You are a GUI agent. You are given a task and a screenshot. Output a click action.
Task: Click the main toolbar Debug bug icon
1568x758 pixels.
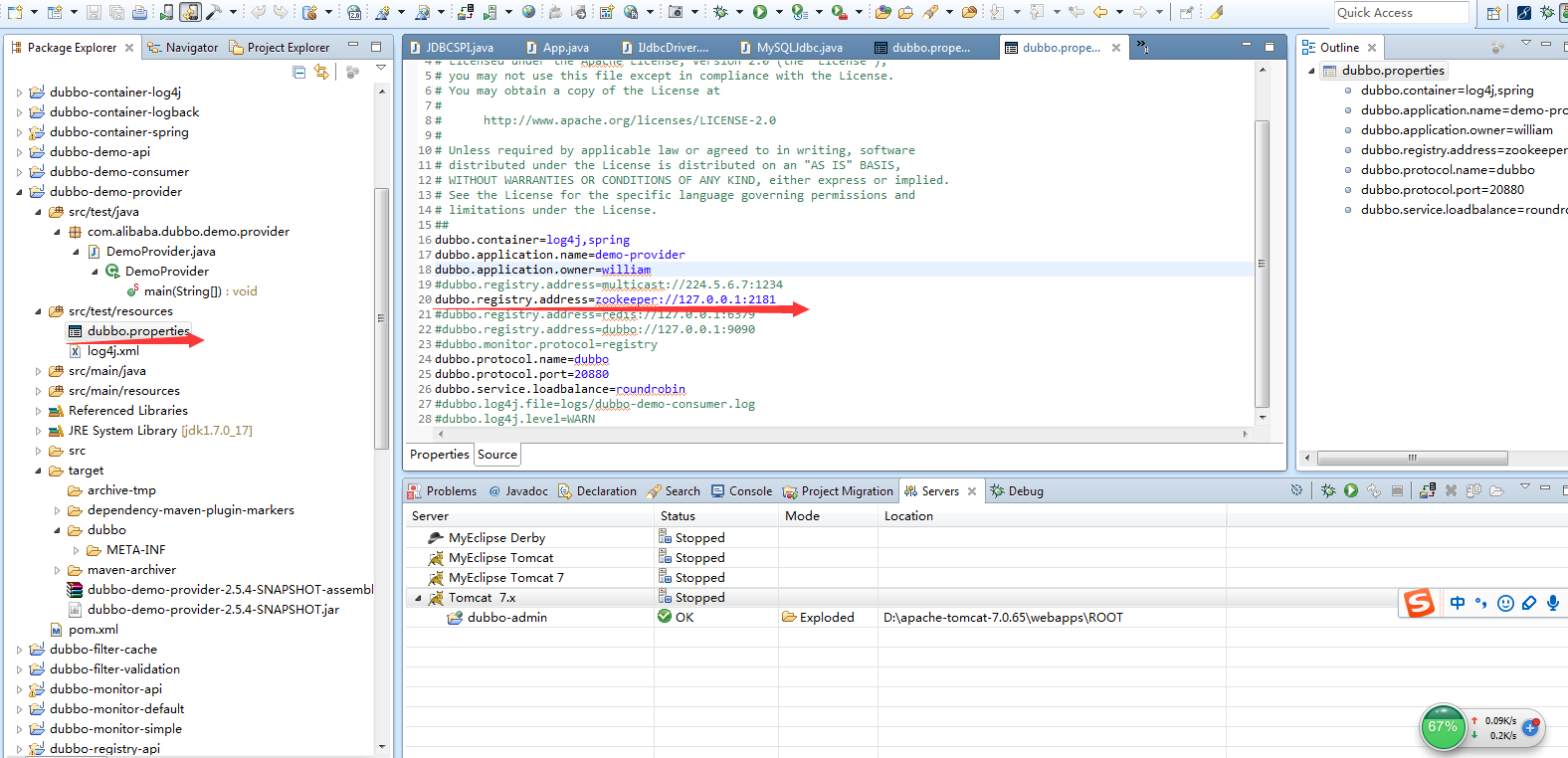[x=720, y=12]
